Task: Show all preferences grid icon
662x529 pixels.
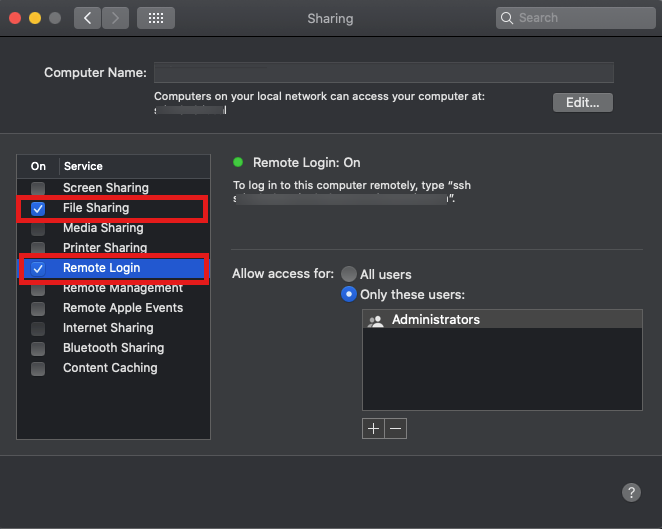Action: [x=155, y=18]
